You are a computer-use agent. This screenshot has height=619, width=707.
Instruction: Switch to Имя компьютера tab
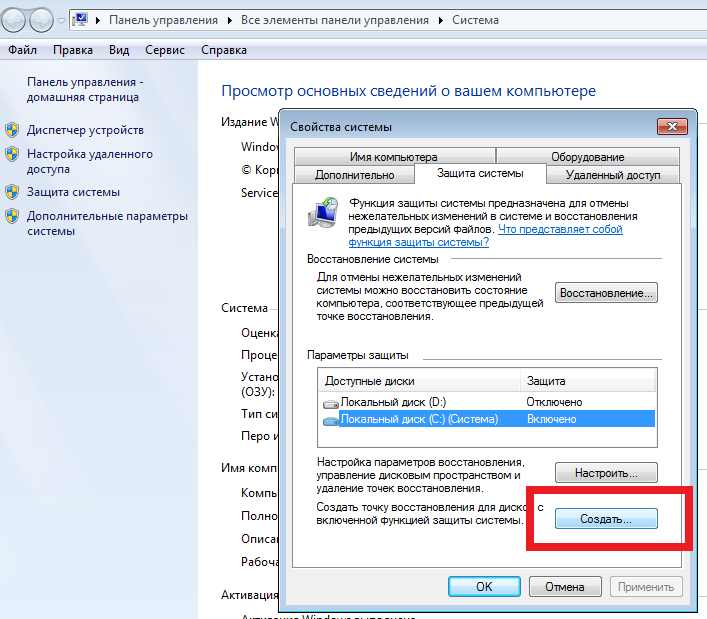point(394,156)
